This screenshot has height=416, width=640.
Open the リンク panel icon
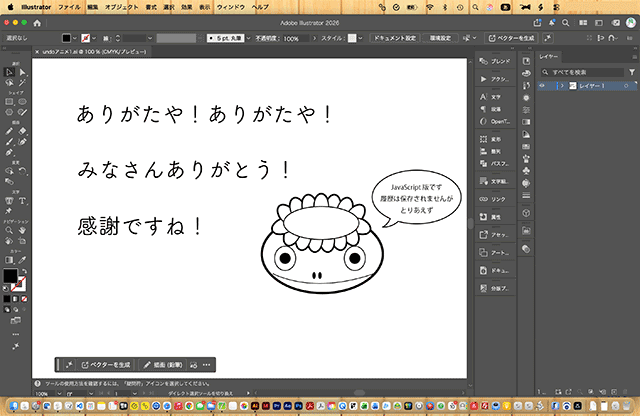coord(495,199)
